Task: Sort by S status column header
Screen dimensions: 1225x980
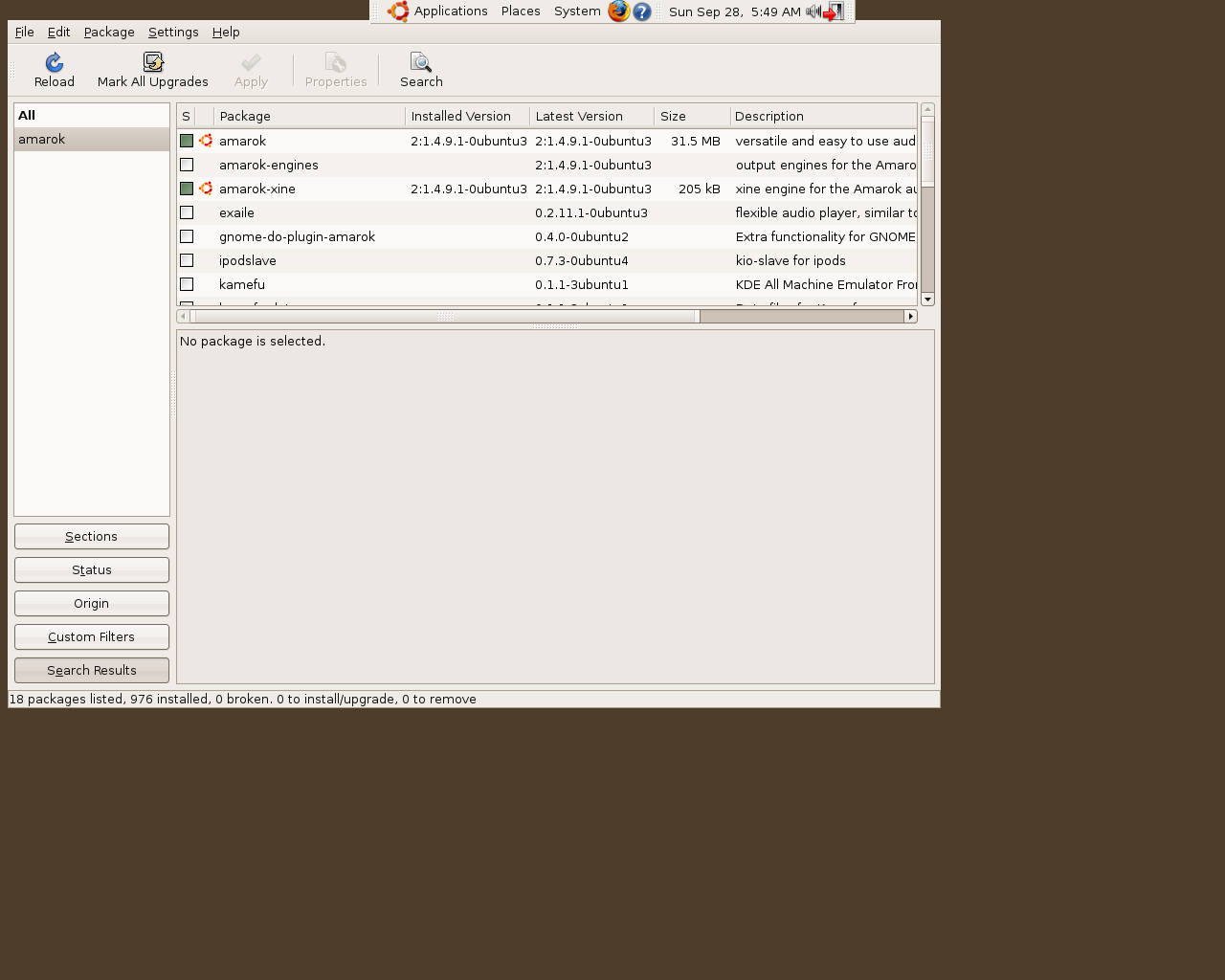Action: pyautogui.click(x=186, y=116)
